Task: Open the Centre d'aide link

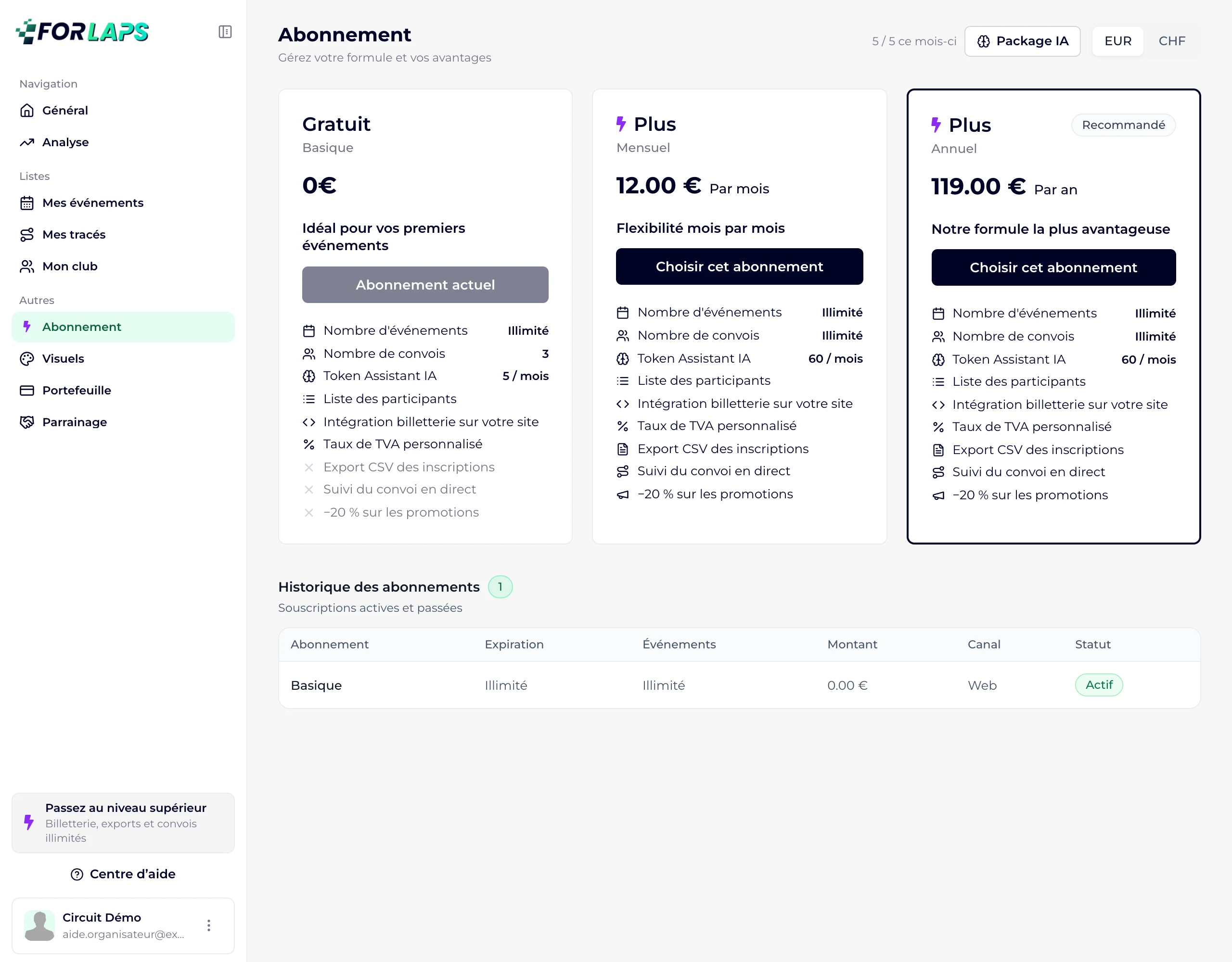Action: click(x=123, y=874)
